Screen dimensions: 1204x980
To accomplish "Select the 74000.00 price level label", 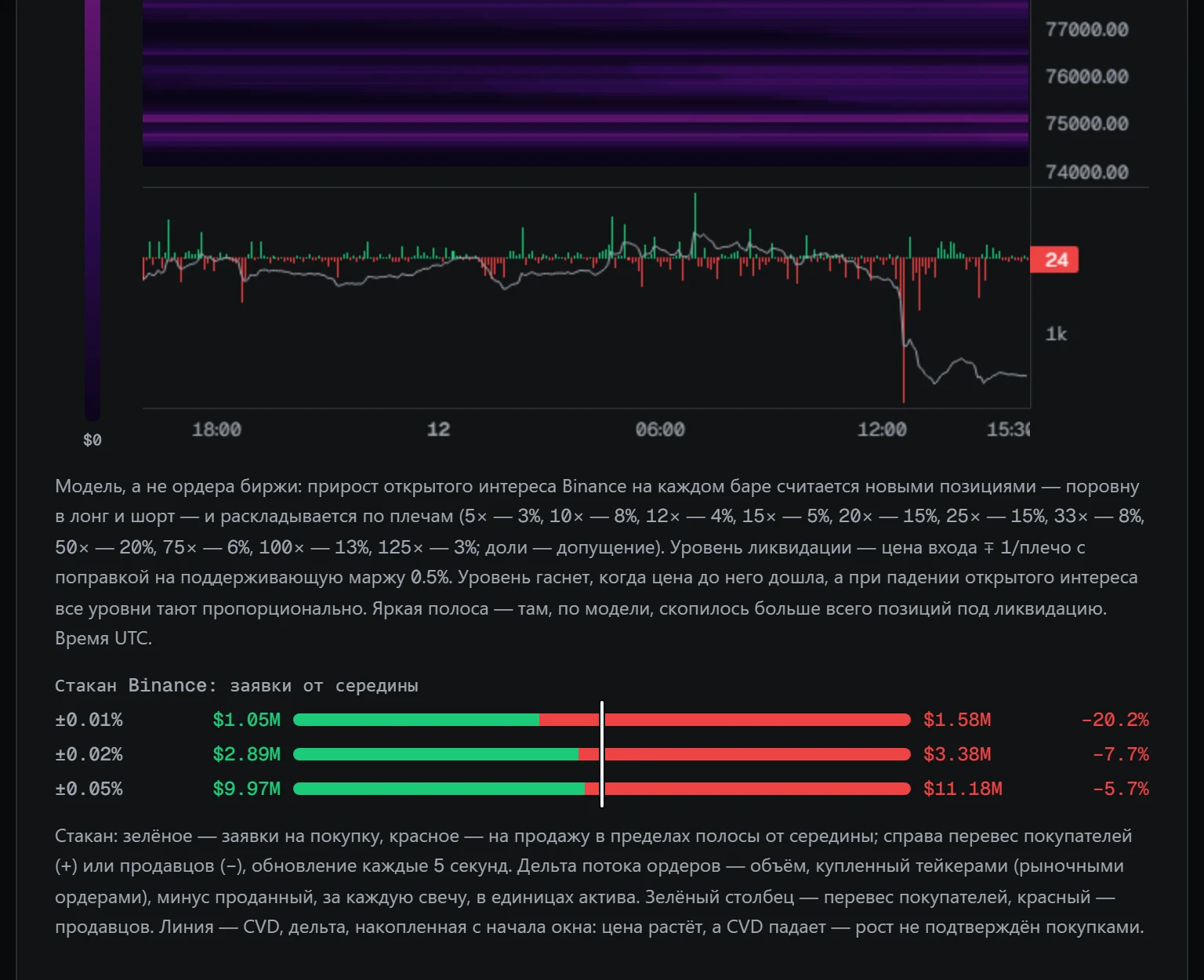I will coord(1086,172).
